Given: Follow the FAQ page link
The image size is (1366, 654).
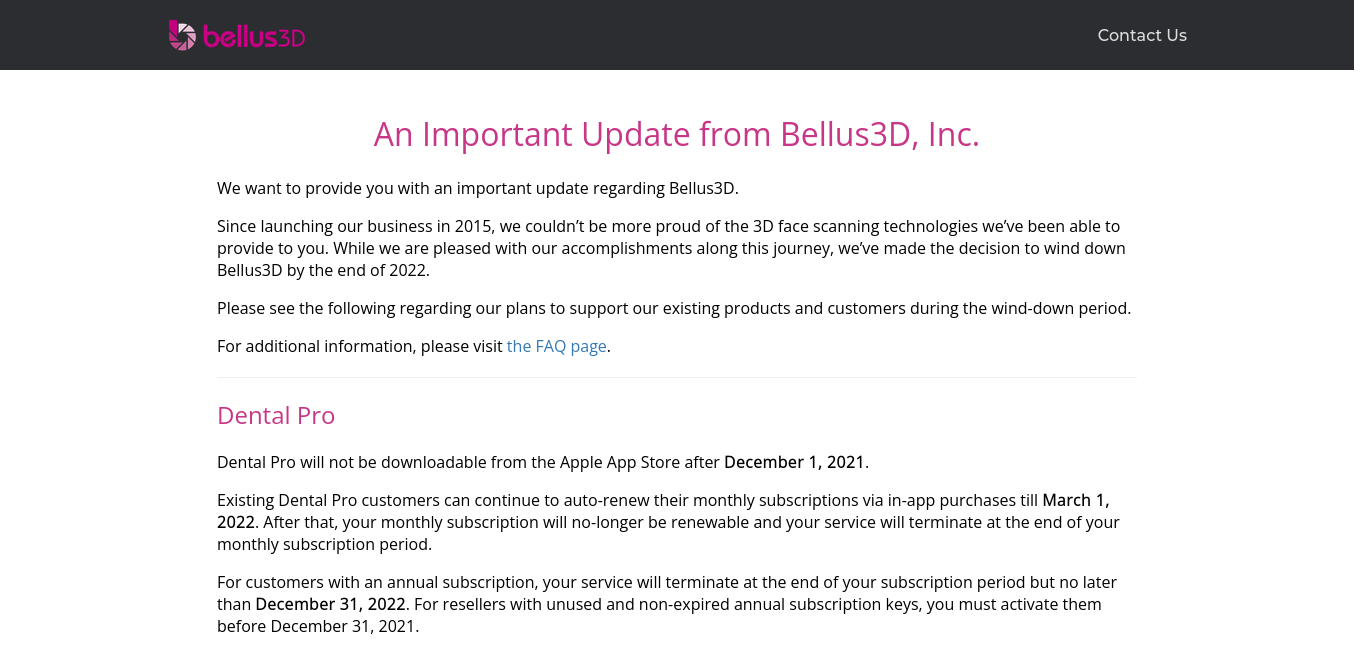Looking at the screenshot, I should click(556, 346).
